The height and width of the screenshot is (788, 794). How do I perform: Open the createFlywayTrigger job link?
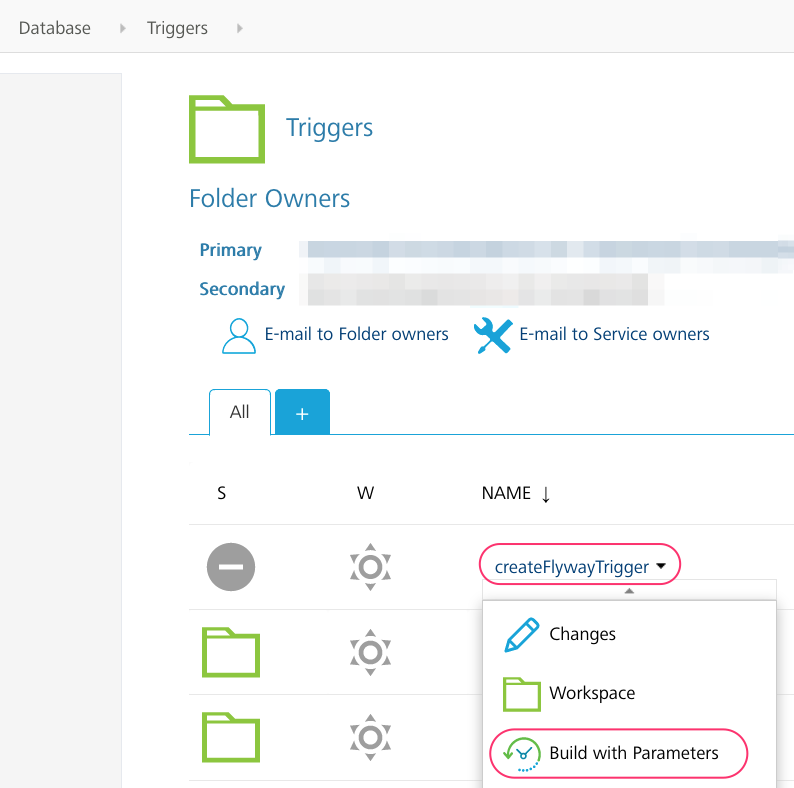(x=571, y=567)
